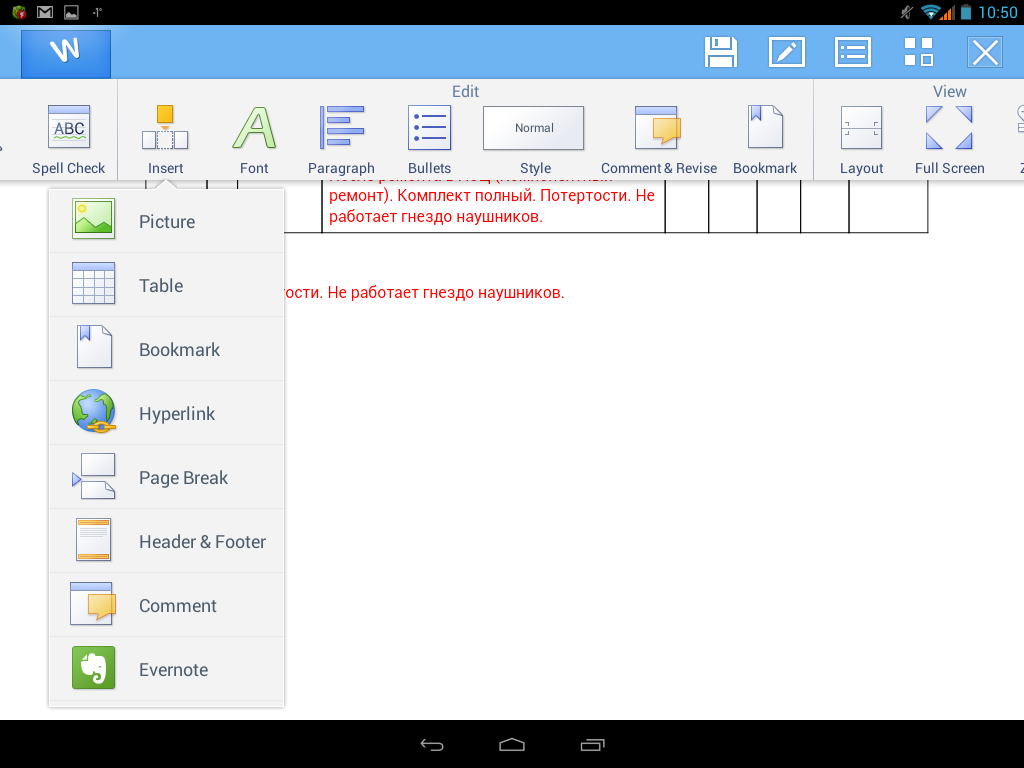
Task: Open the Normal style selector
Action: (534, 129)
